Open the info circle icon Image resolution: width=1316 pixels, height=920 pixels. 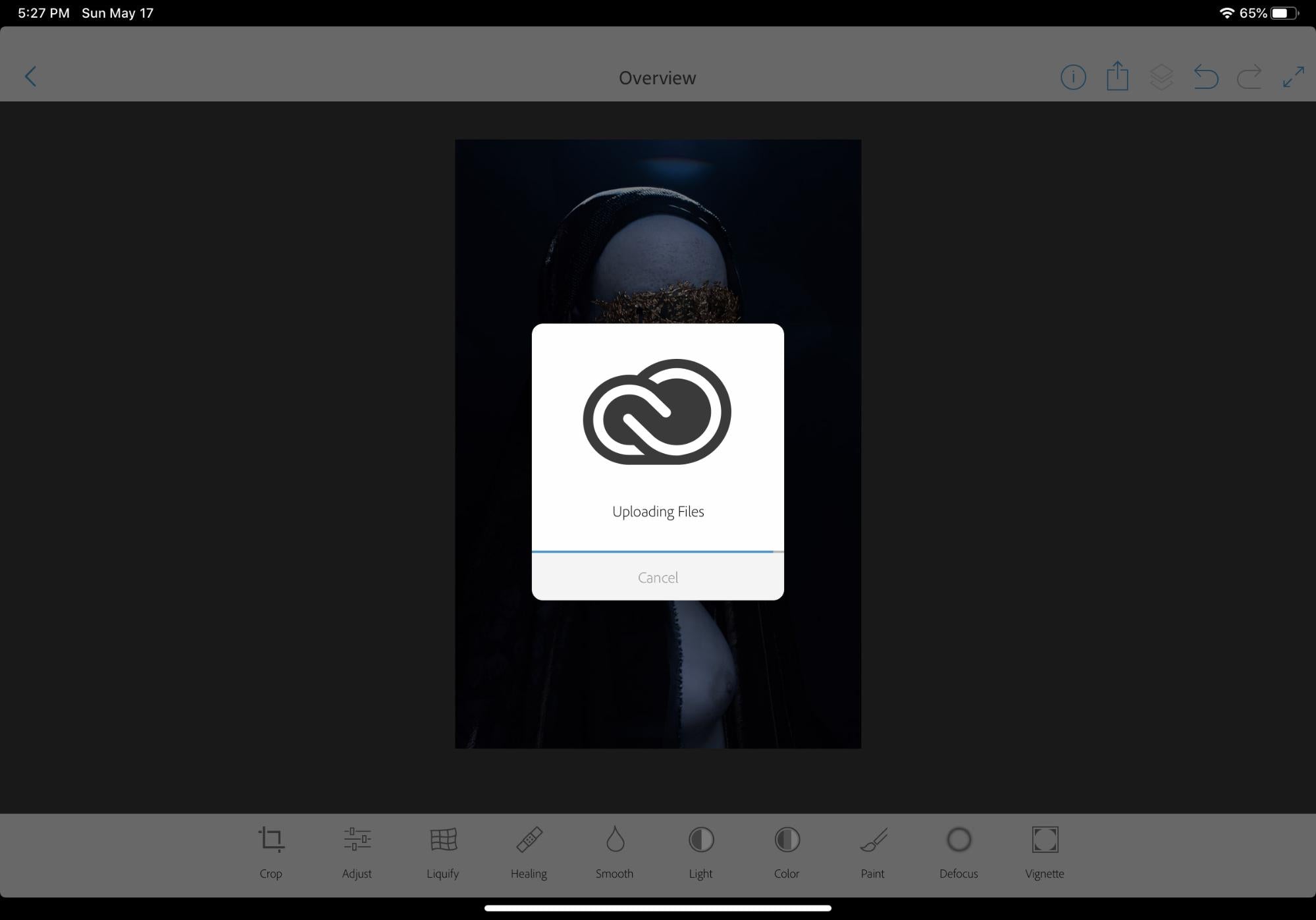(x=1073, y=77)
